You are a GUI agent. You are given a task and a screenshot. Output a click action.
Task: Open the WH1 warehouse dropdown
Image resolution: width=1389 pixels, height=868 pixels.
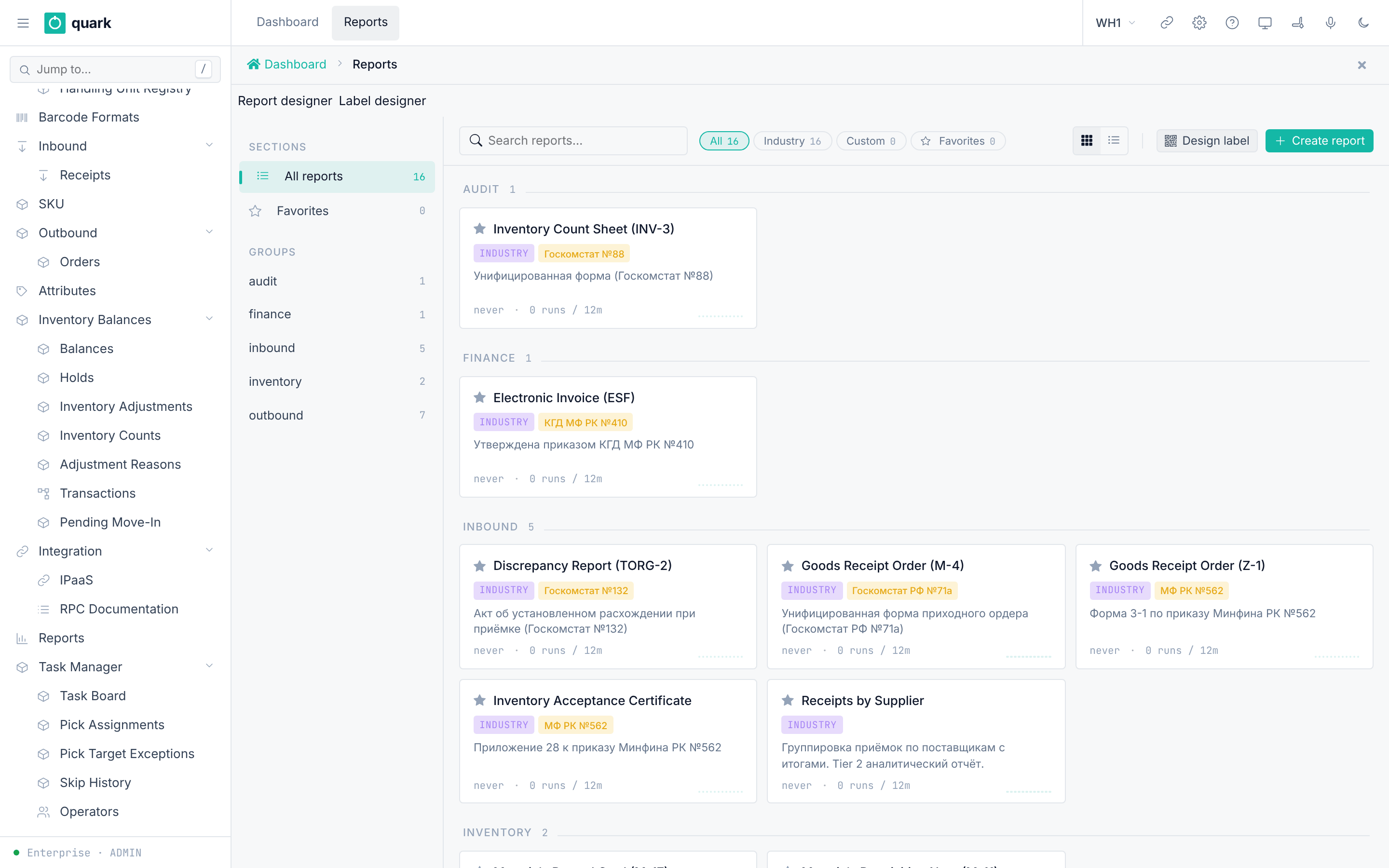click(1115, 23)
